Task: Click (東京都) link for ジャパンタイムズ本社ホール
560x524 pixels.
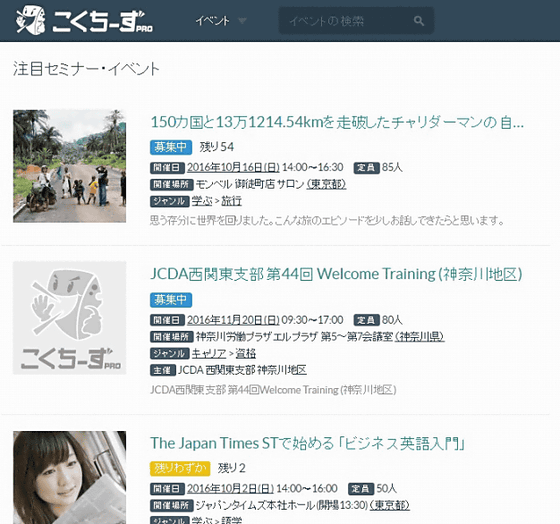Action: pyautogui.click(x=390, y=505)
